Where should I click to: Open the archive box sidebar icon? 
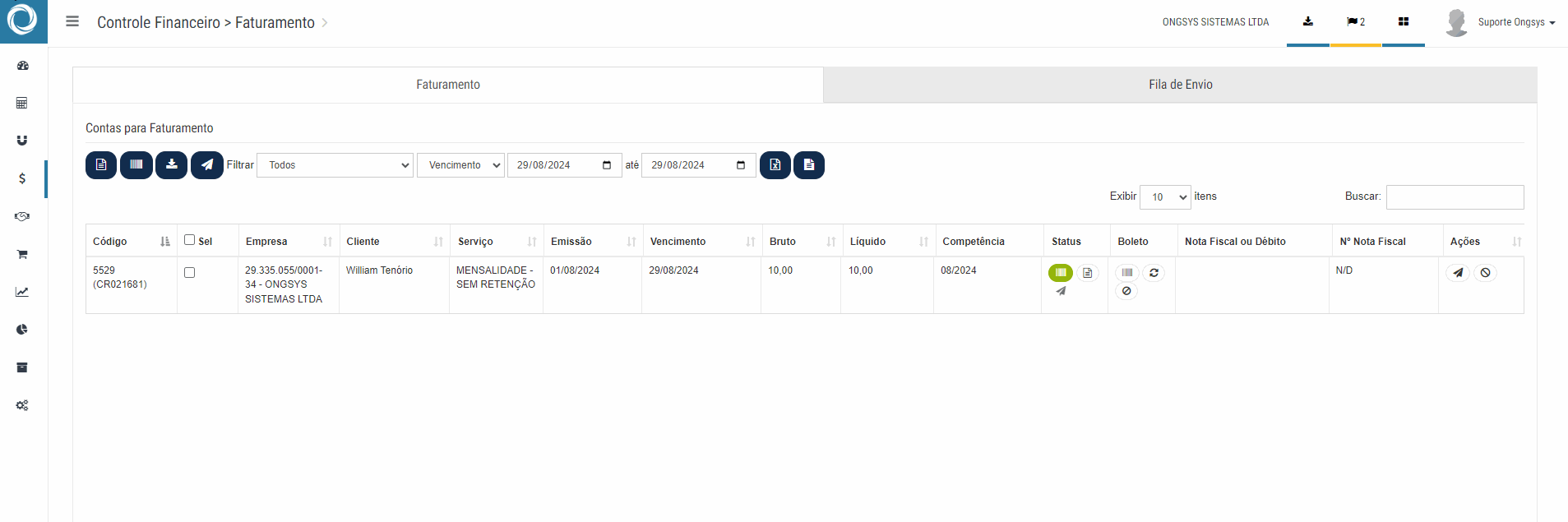22,367
